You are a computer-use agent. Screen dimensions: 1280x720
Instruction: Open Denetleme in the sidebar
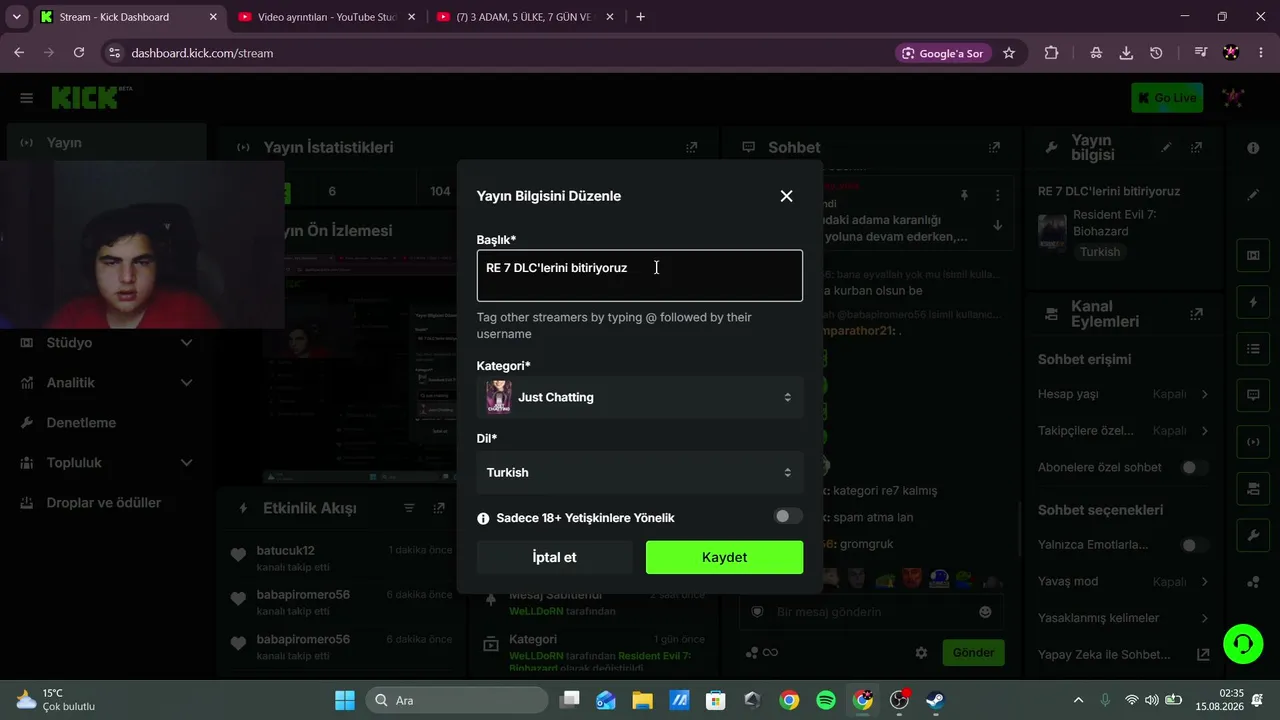pyautogui.click(x=106, y=423)
